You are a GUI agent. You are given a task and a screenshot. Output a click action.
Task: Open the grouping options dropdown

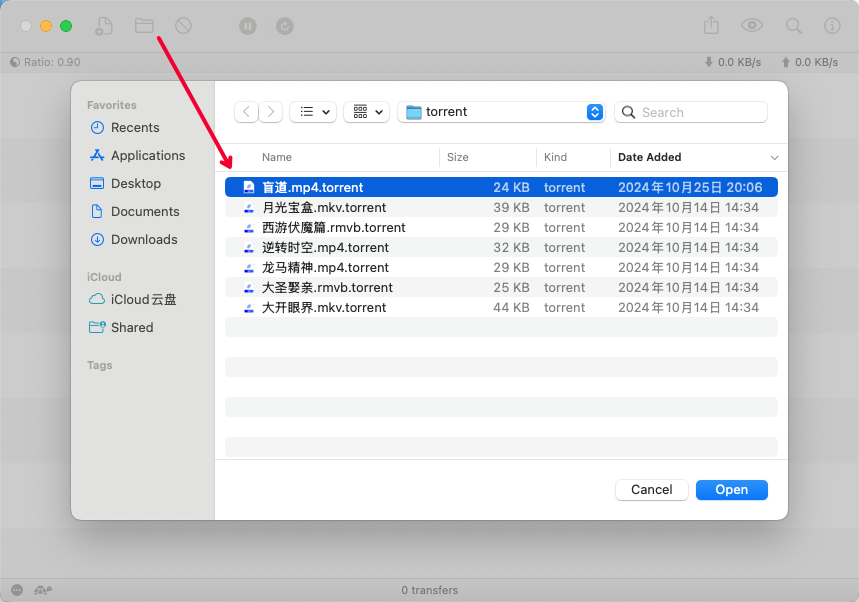coord(366,112)
